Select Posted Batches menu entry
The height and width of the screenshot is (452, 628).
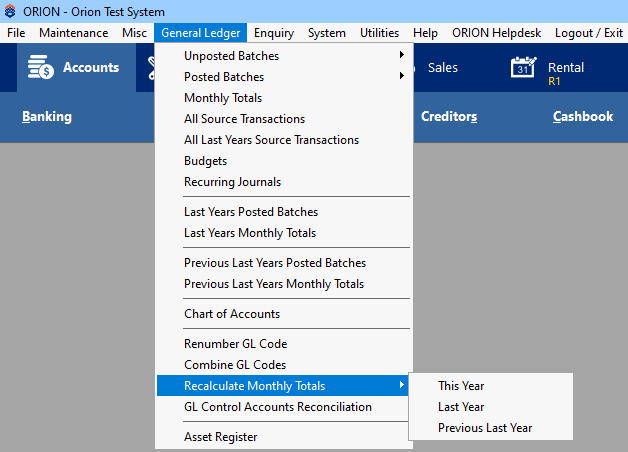283,76
